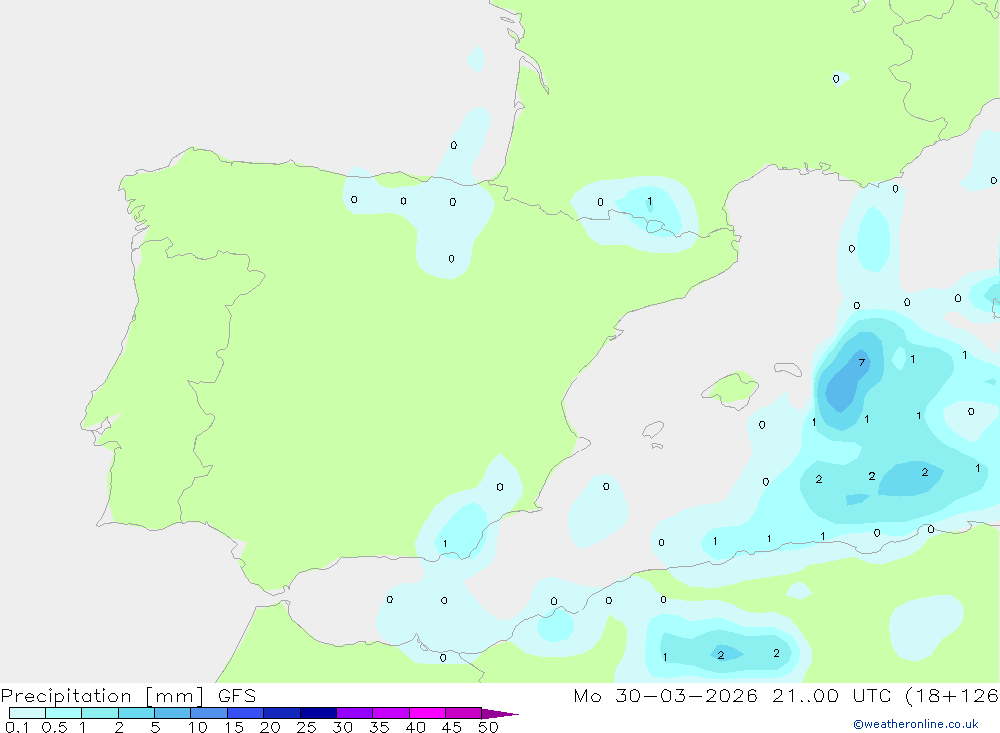Click the '(18+126' forecast run text
1000x733 pixels.
[952, 696]
